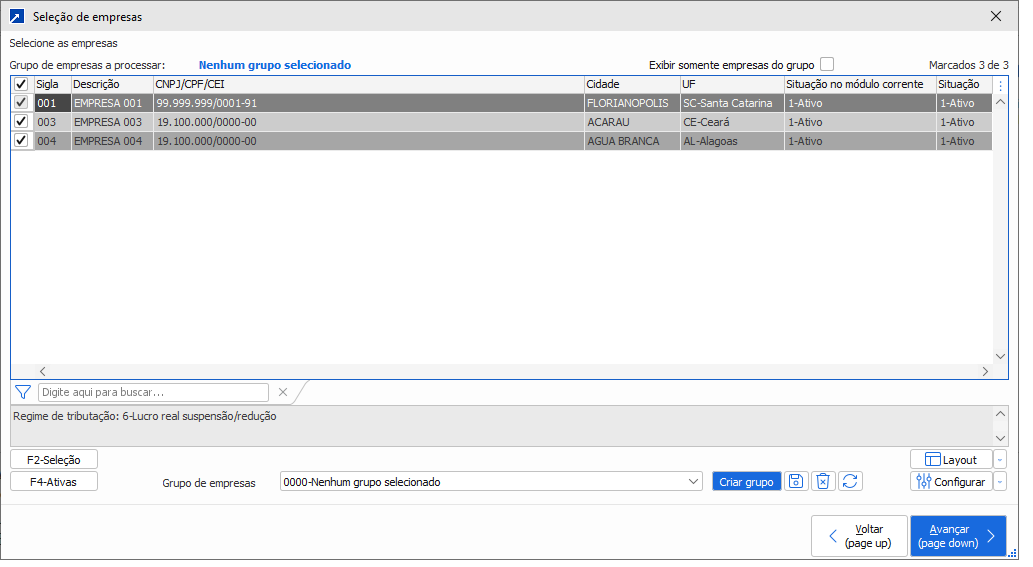The width and height of the screenshot is (1033, 567).
Task: Open the Layout button with table icon
Action: [950, 459]
